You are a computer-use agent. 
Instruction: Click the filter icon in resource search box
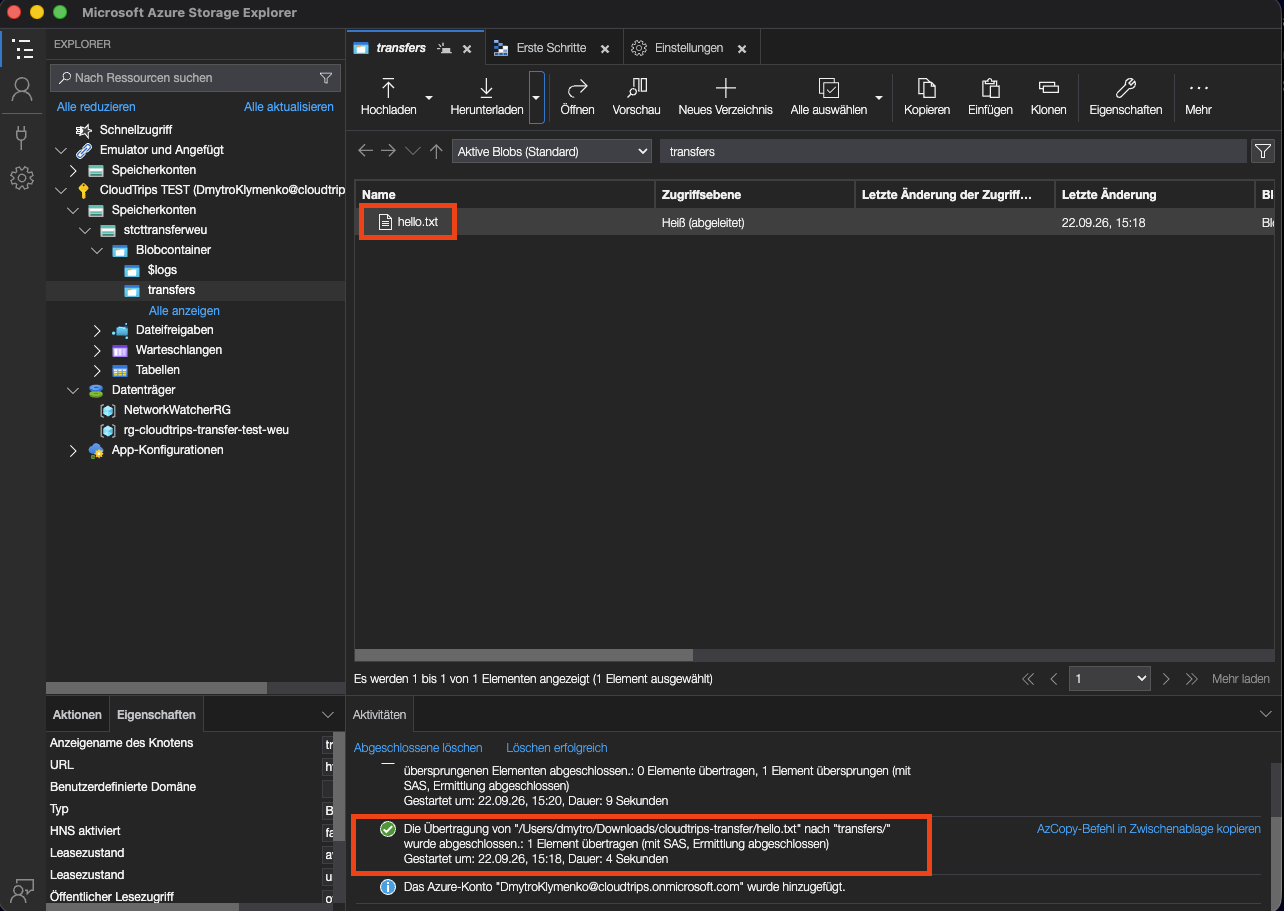[326, 78]
